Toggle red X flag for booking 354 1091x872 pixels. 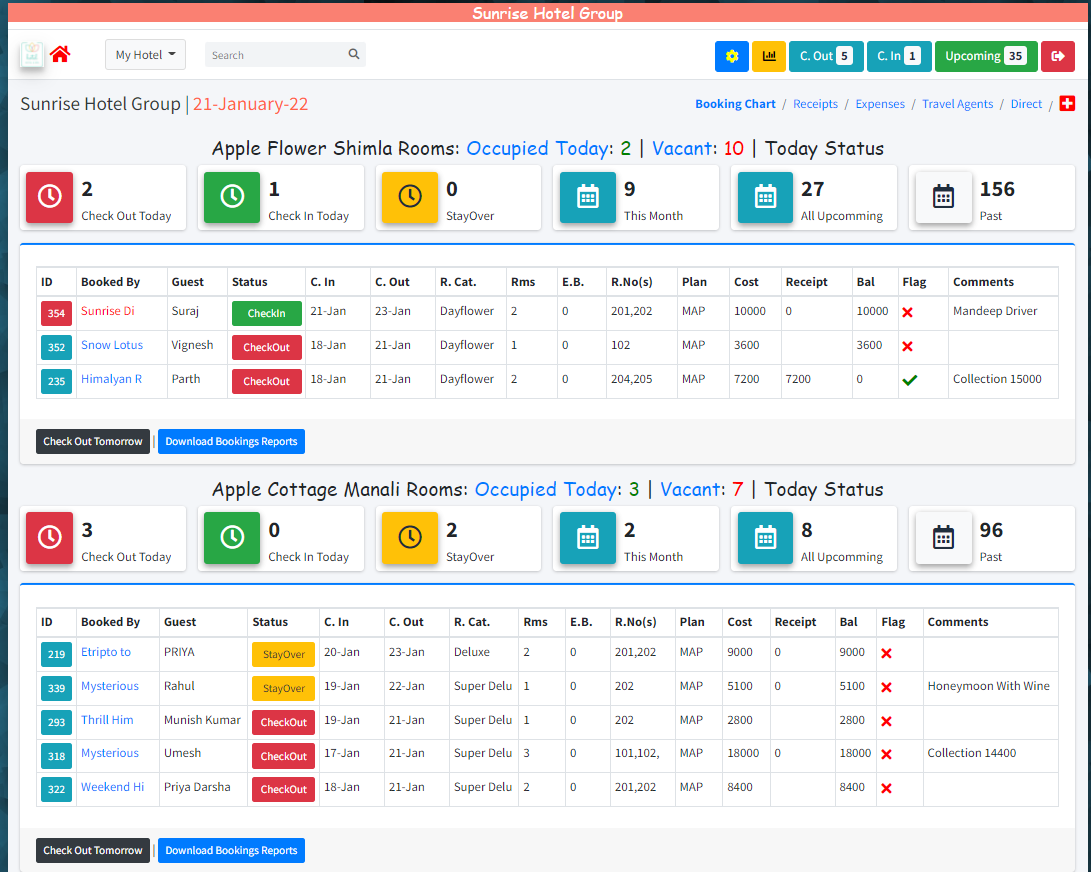[x=907, y=312]
